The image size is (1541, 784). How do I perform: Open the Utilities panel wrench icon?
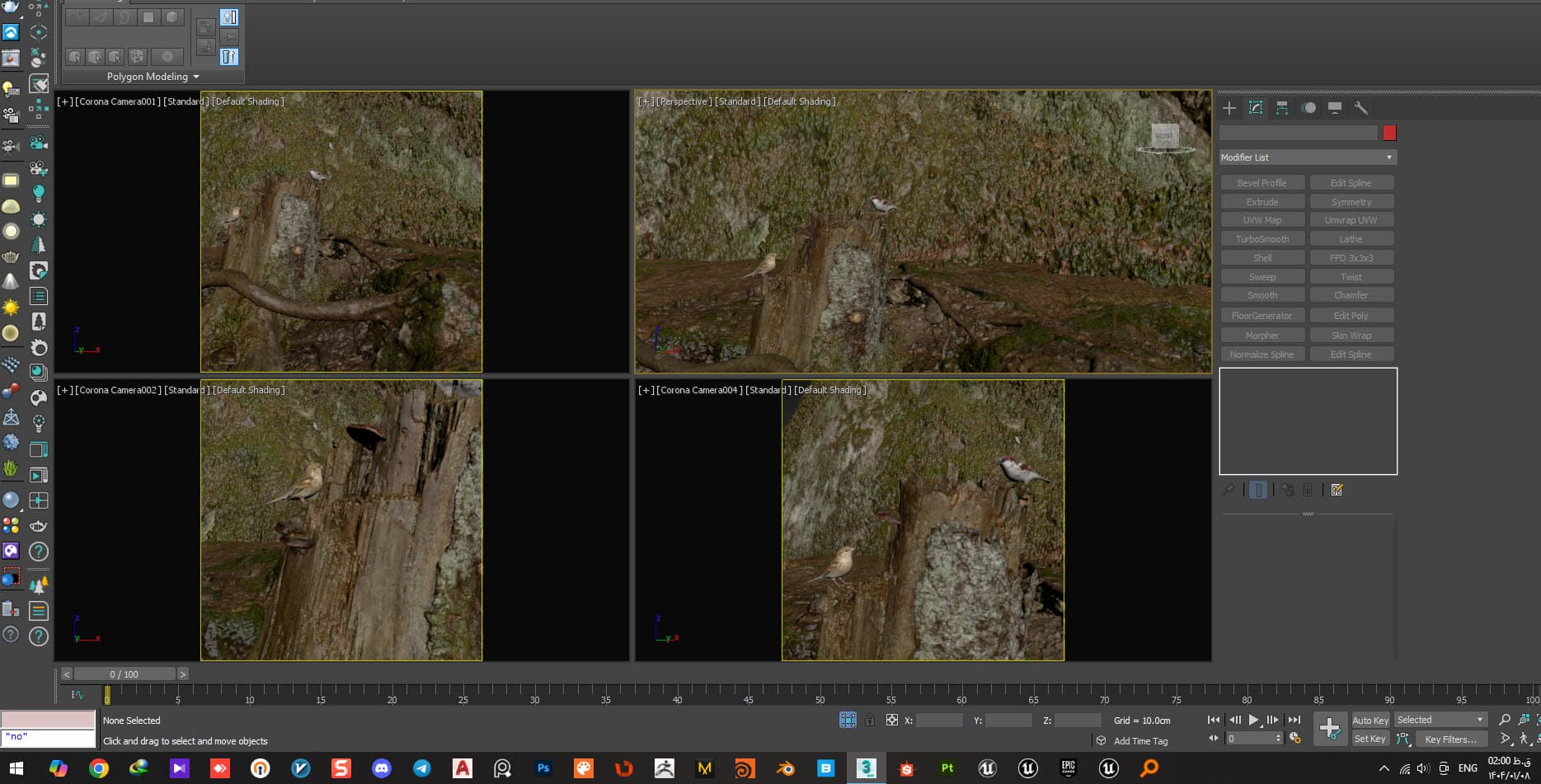click(1361, 108)
